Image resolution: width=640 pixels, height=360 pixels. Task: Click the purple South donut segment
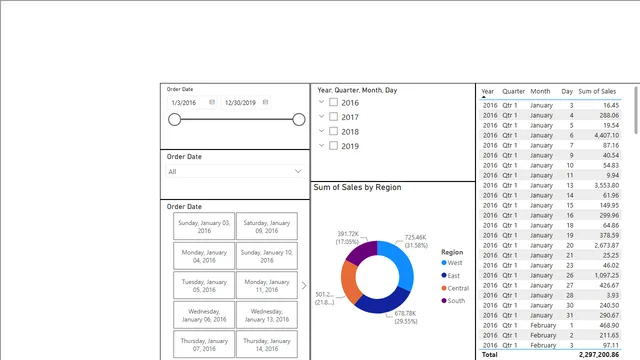363,250
